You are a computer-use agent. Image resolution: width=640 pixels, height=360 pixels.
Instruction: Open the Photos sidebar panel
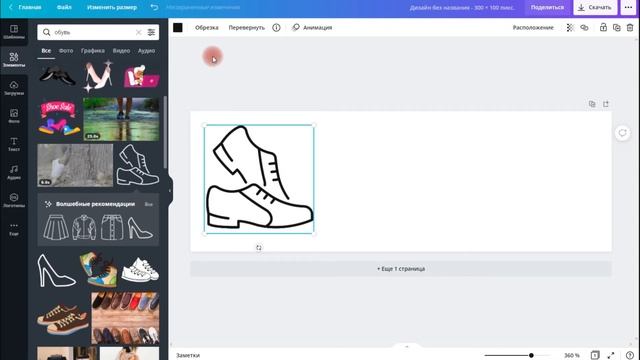click(14, 116)
